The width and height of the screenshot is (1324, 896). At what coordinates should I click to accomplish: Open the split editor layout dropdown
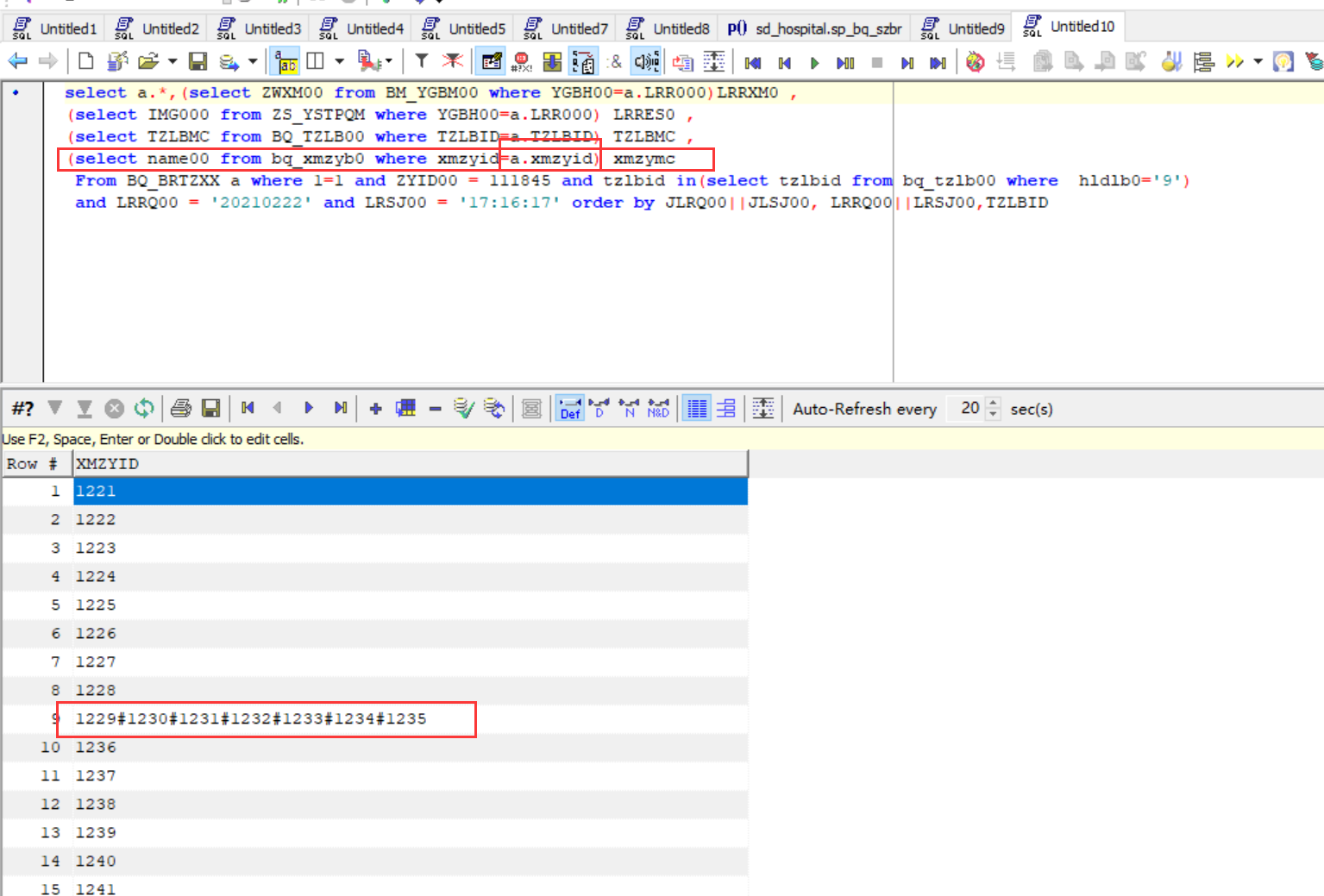pyautogui.click(x=339, y=61)
